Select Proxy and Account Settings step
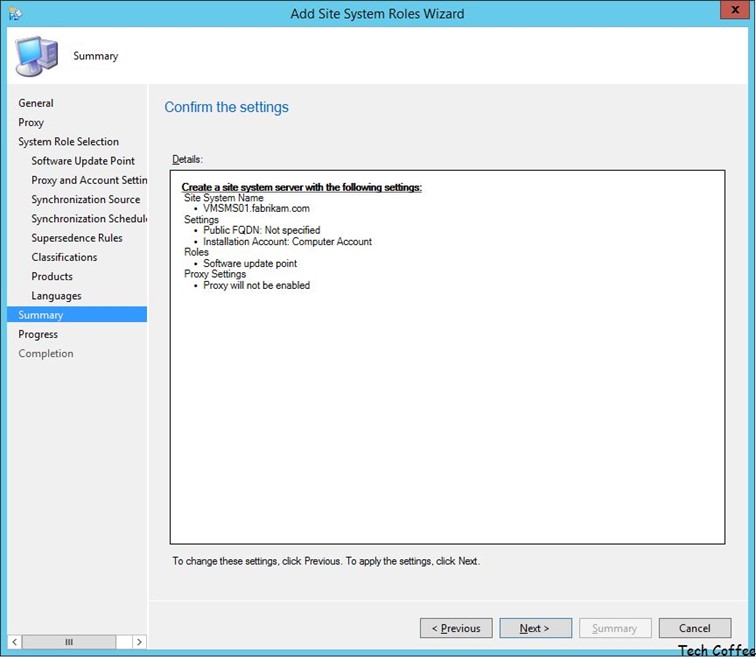The width and height of the screenshot is (756, 660). pos(89,180)
